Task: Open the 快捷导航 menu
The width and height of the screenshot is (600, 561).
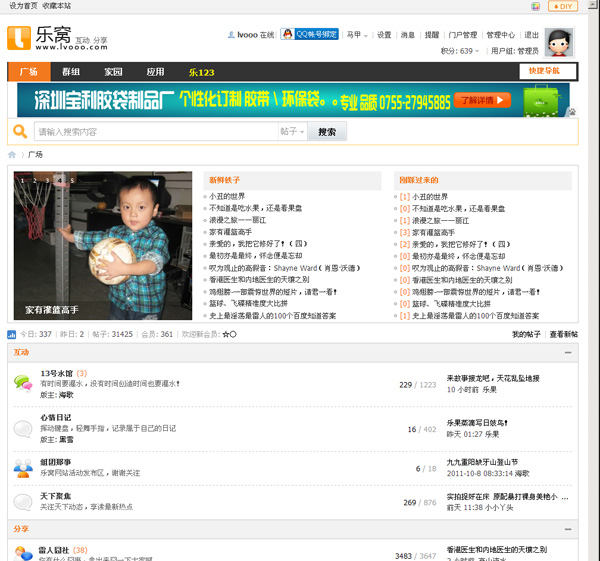Action: pos(548,71)
